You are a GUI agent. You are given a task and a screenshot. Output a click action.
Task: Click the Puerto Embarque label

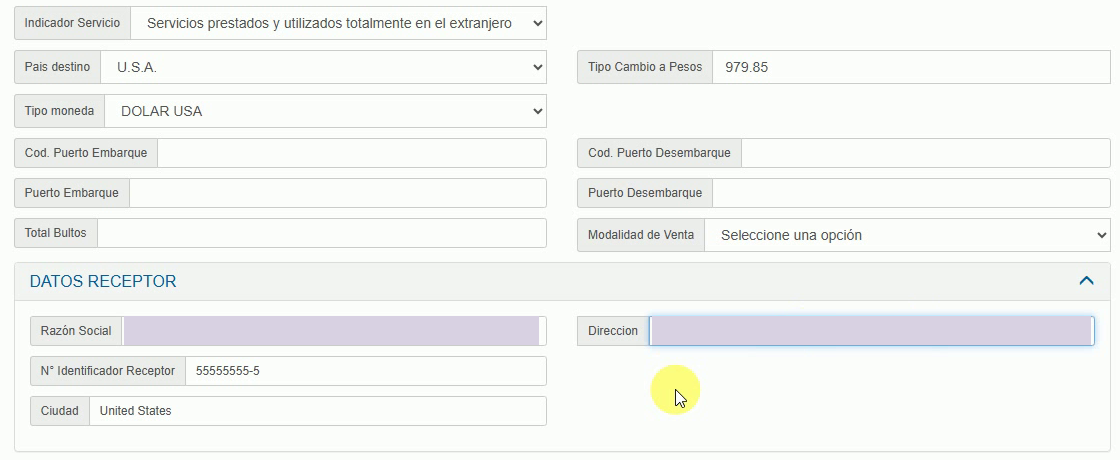[x=71, y=193]
